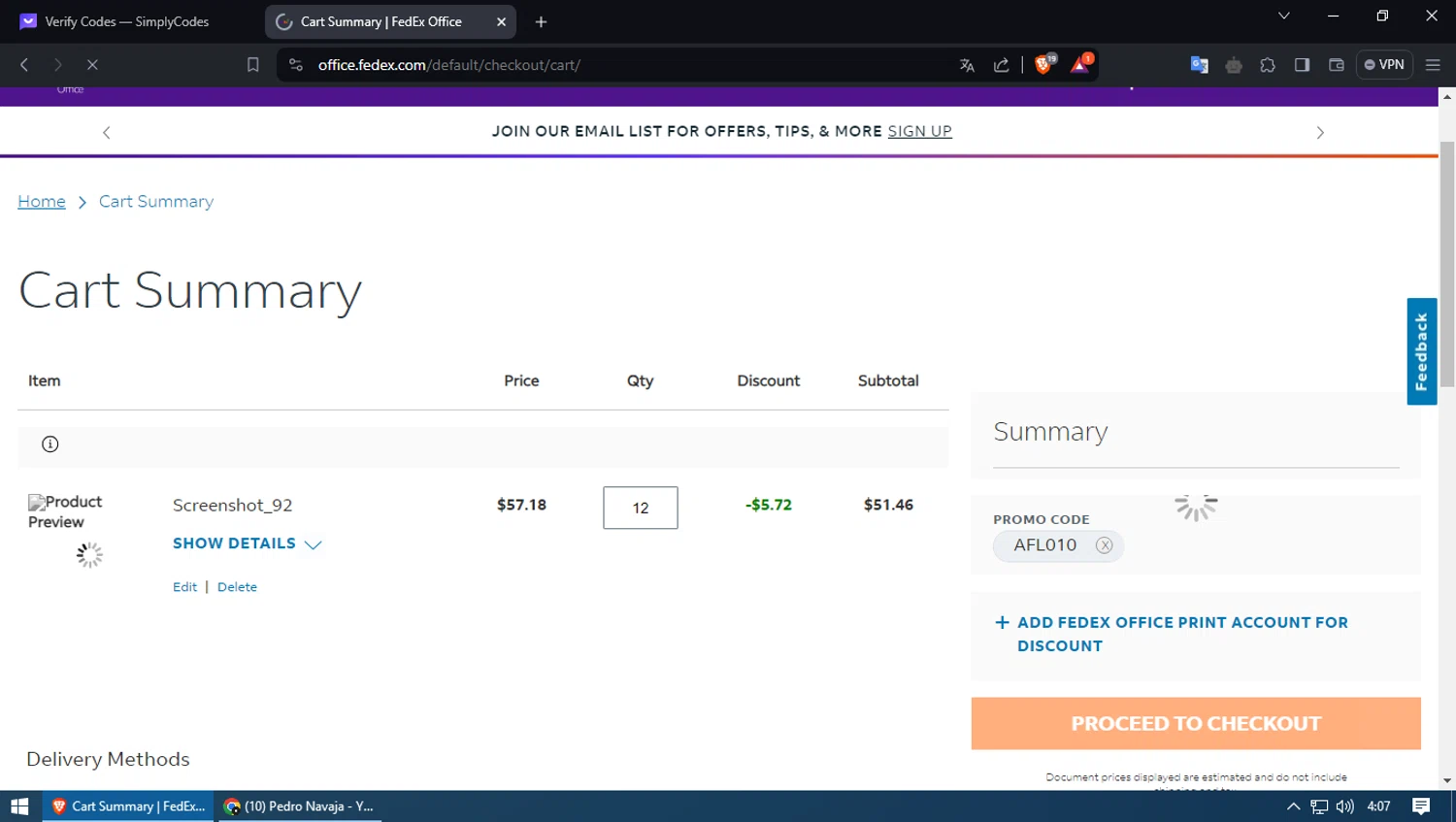Click the scrollbar up arrow

coord(1447,96)
